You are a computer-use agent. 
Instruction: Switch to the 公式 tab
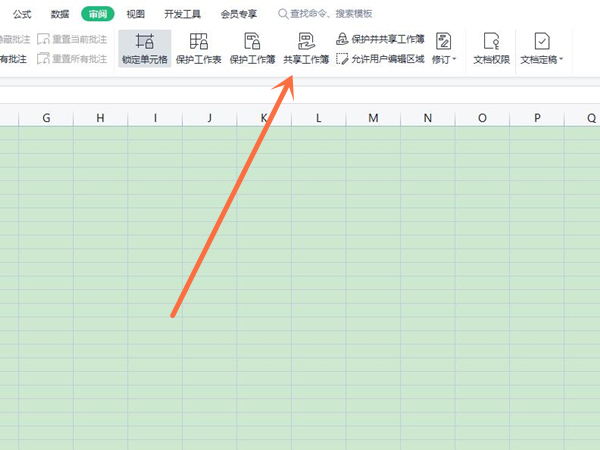click(22, 14)
